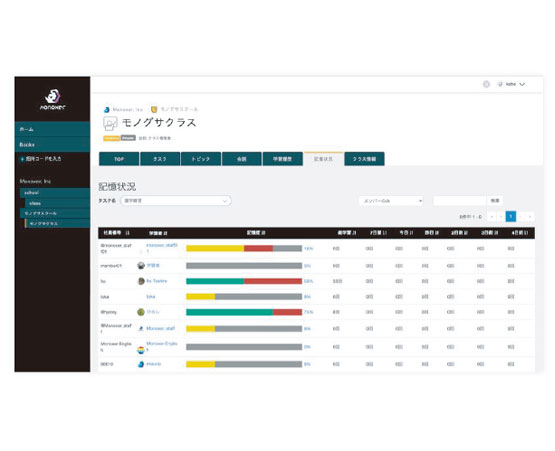The width and height of the screenshot is (555, 451).
Task: Open the member filter dropdown
Action: 391,201
